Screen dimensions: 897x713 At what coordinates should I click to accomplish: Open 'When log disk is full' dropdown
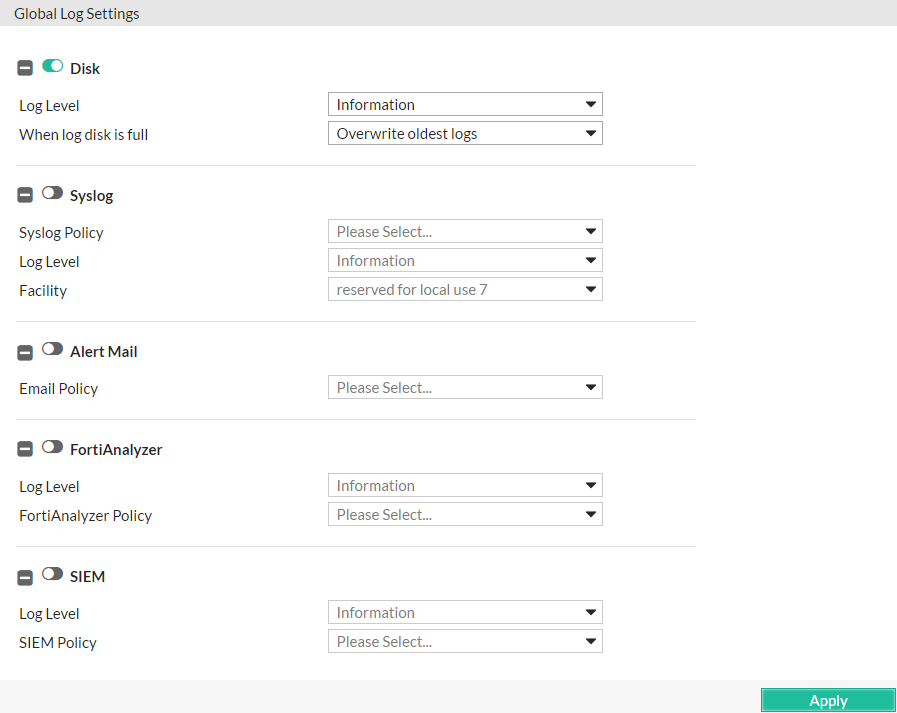[465, 133]
